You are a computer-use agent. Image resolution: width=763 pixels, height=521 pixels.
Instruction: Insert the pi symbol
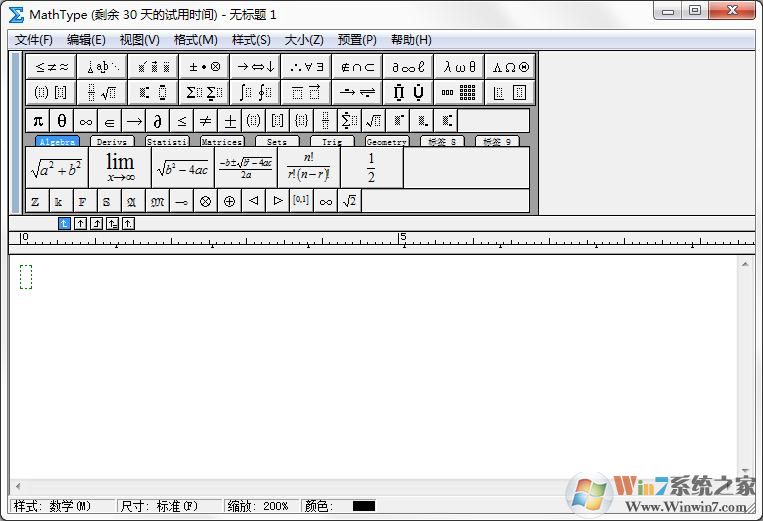click(37, 121)
